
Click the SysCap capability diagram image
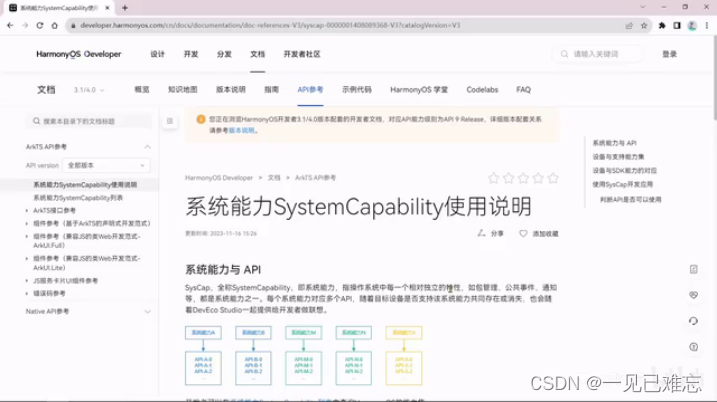pos(304,355)
